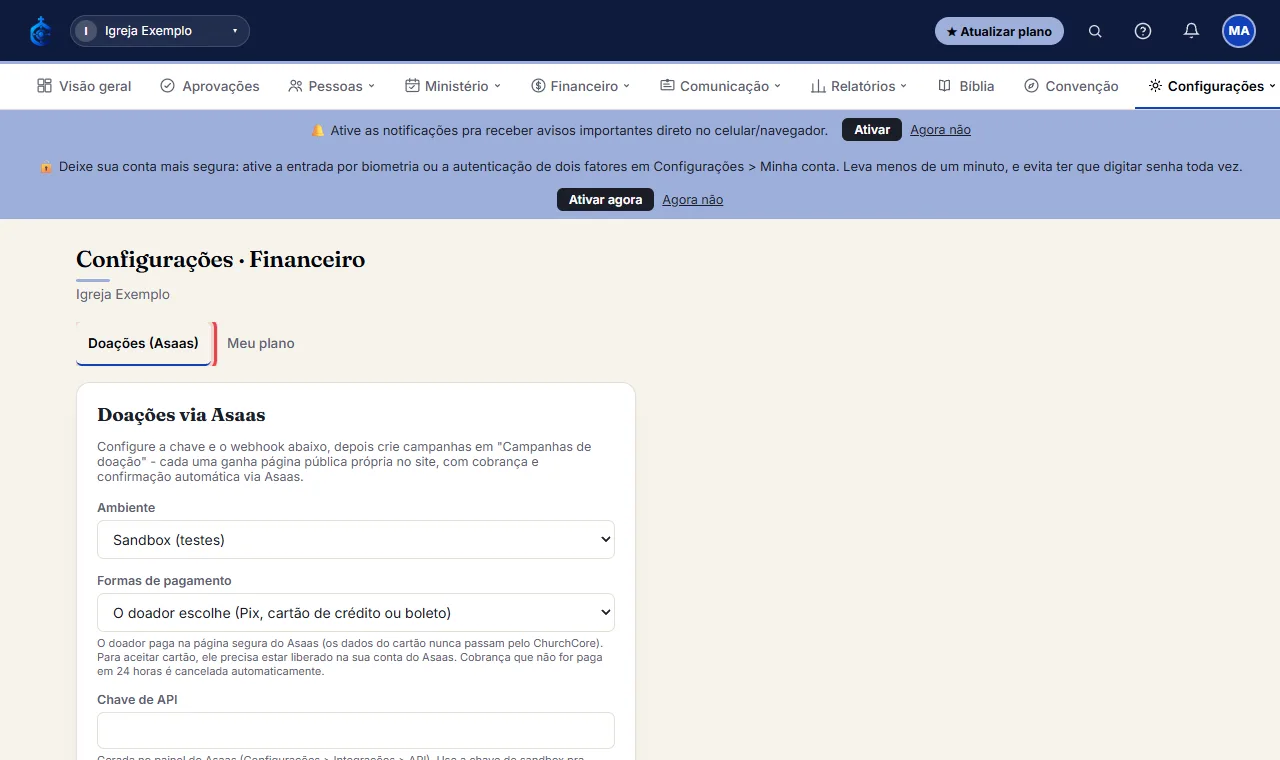Click the Configurações sun gear icon
Viewport: 1280px width, 760px height.
coord(1155,86)
